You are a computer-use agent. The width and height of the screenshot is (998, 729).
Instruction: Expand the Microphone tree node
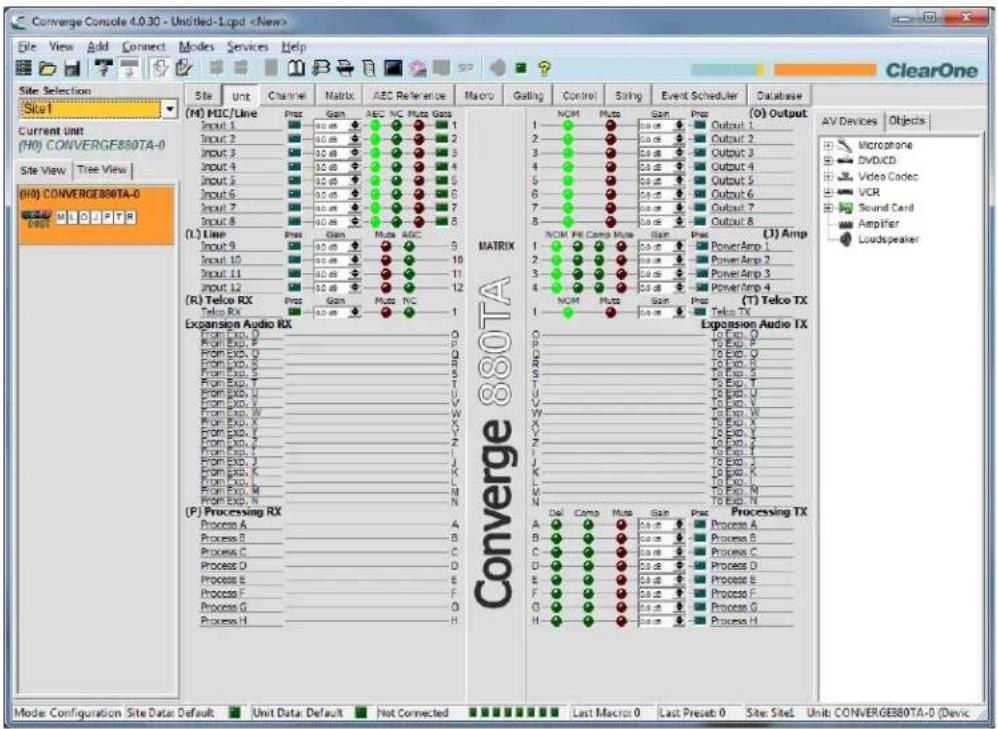pos(828,146)
